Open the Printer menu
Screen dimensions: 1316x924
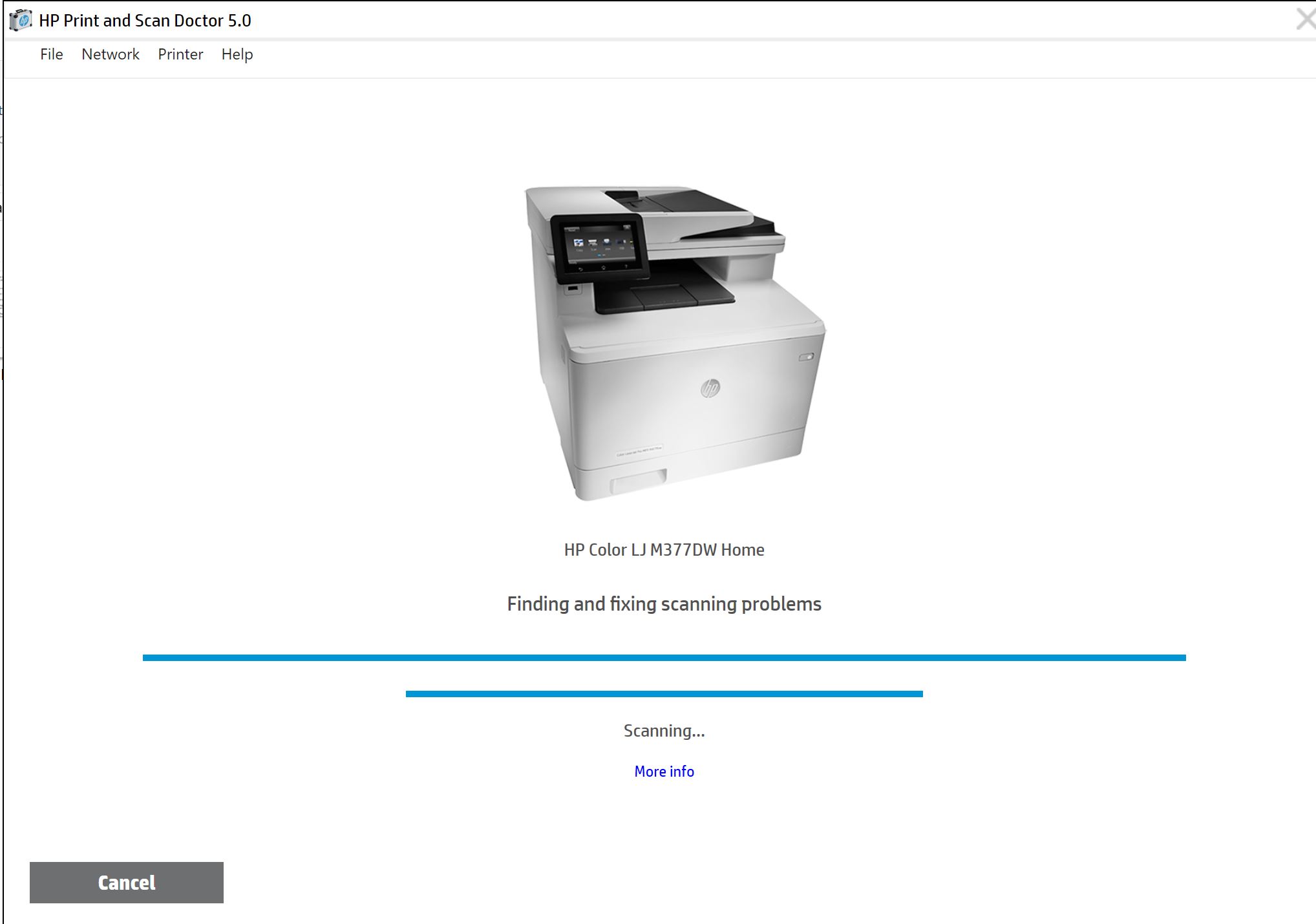[x=180, y=54]
